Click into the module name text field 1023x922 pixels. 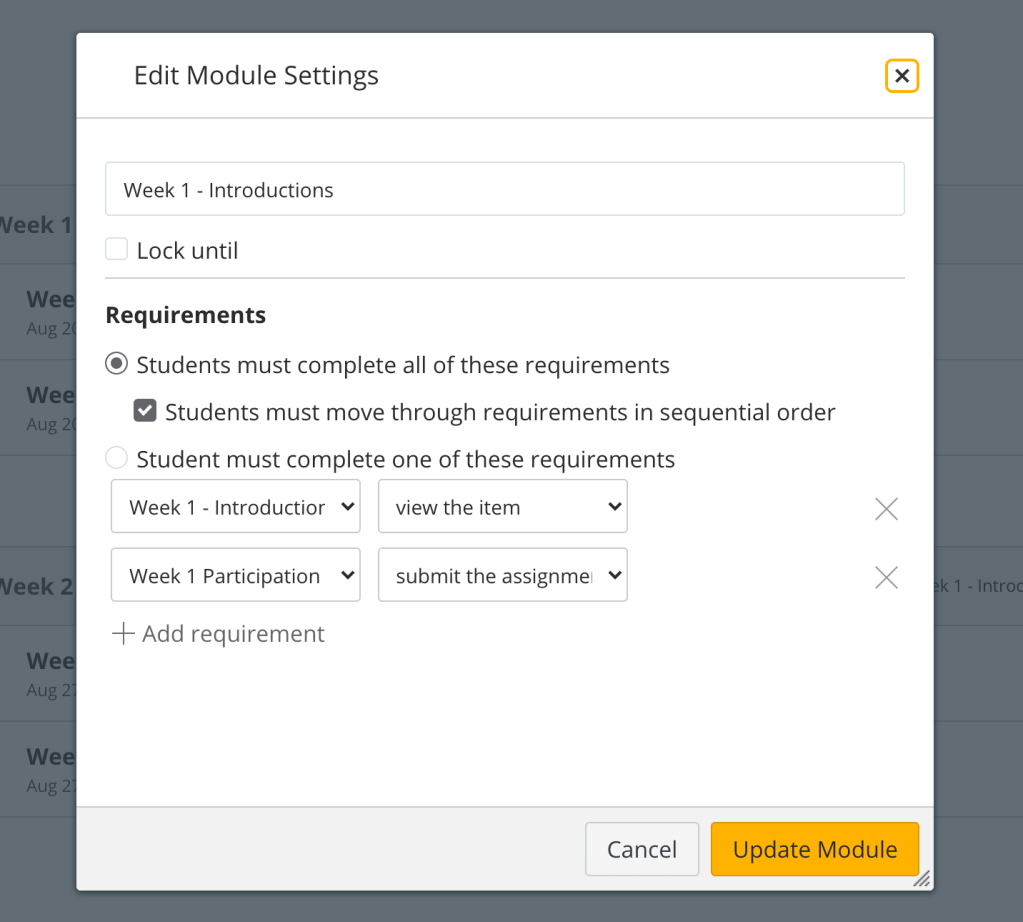pos(504,190)
